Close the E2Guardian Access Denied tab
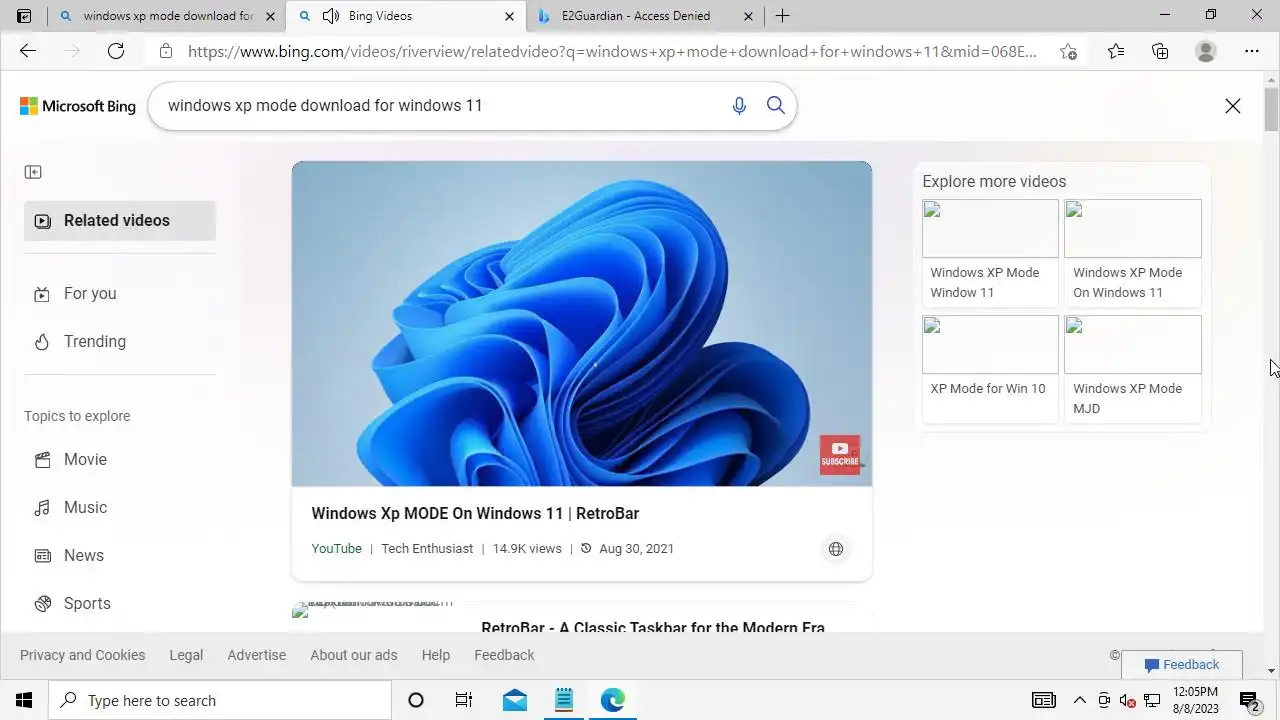 click(x=748, y=16)
